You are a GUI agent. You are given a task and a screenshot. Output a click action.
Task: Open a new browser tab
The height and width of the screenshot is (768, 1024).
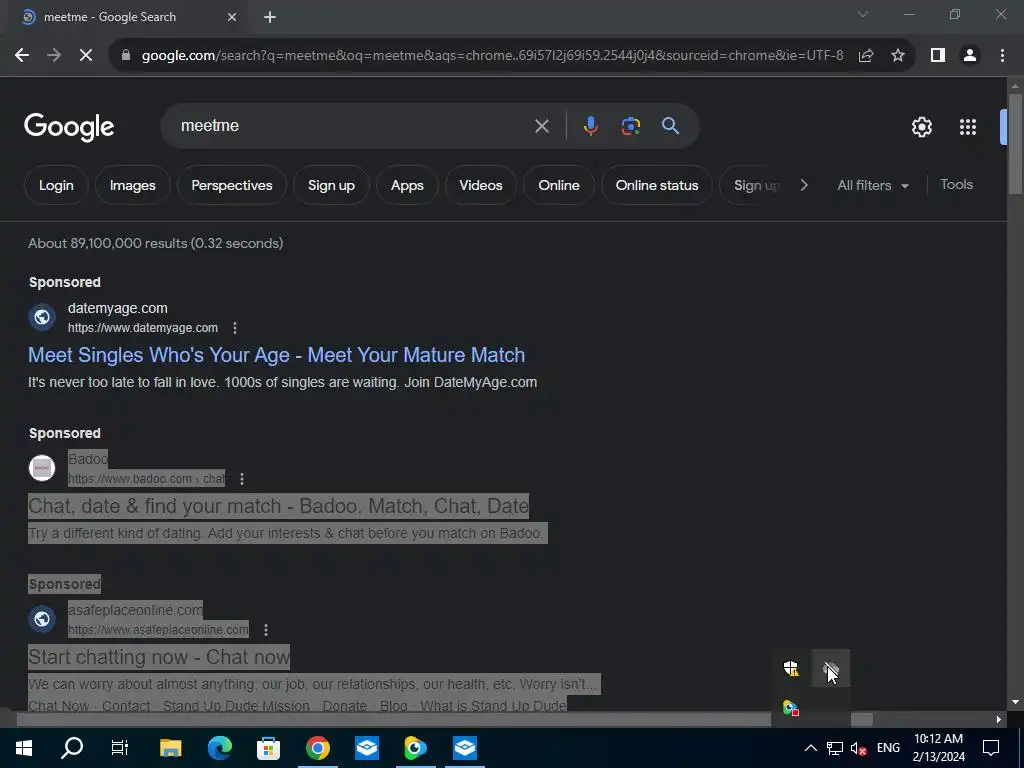(270, 18)
